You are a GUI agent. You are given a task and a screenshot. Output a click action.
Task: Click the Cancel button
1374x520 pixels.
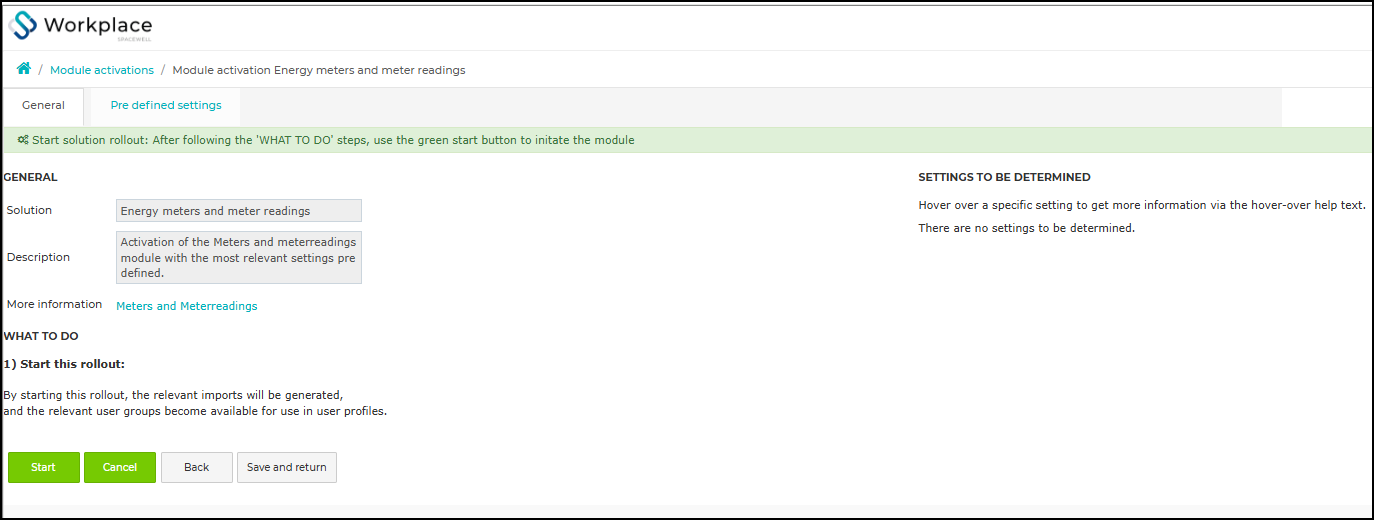pos(120,467)
